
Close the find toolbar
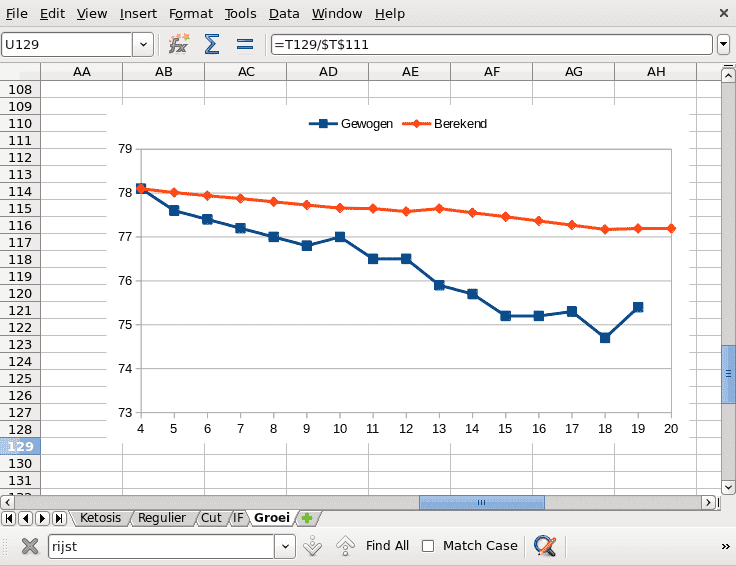pos(30,546)
